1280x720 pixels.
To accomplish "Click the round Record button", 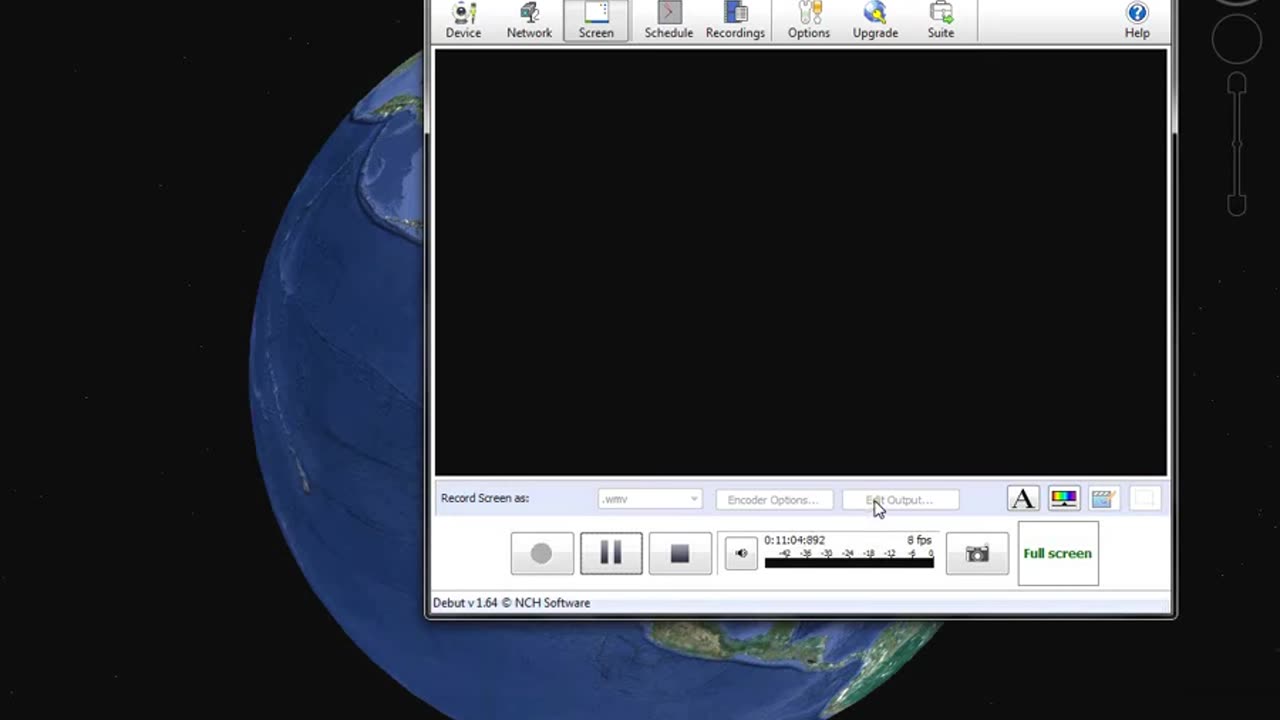I will (541, 553).
